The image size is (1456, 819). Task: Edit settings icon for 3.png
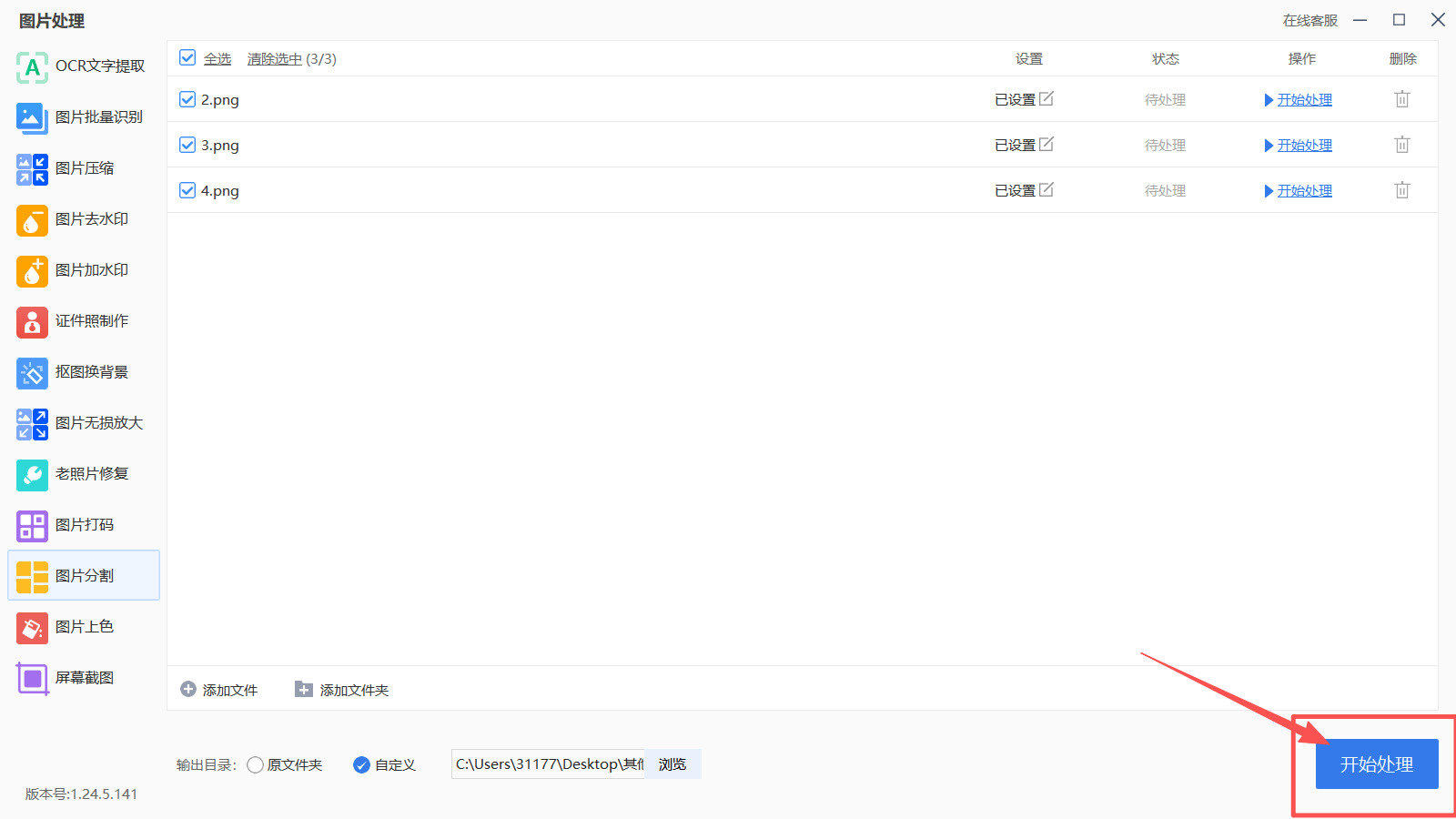(1046, 145)
